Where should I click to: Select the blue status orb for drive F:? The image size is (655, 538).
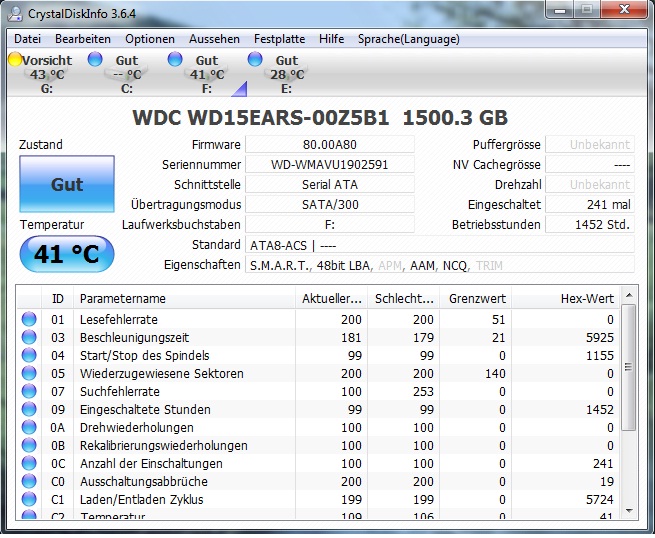tap(175, 59)
